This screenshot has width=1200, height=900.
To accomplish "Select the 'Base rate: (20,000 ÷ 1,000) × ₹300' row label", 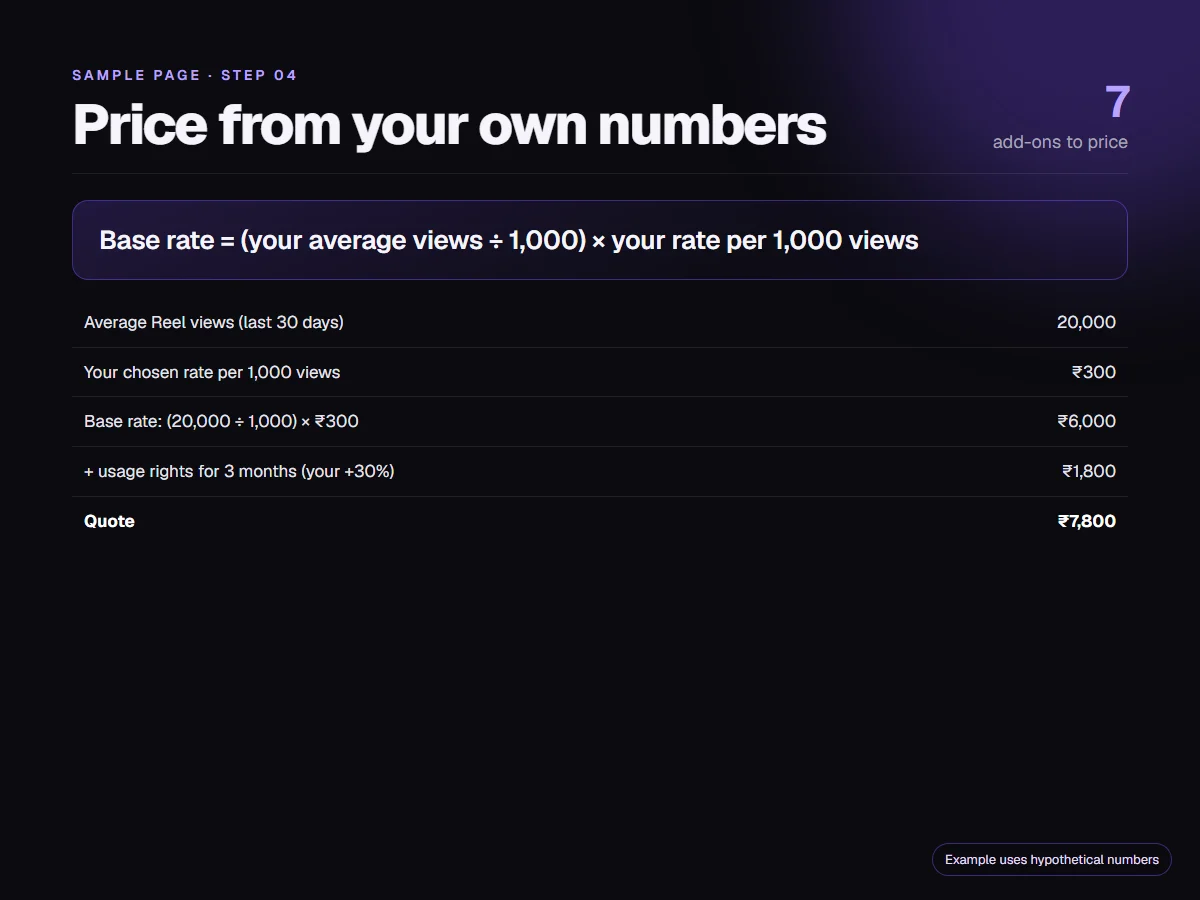I will pos(221,421).
